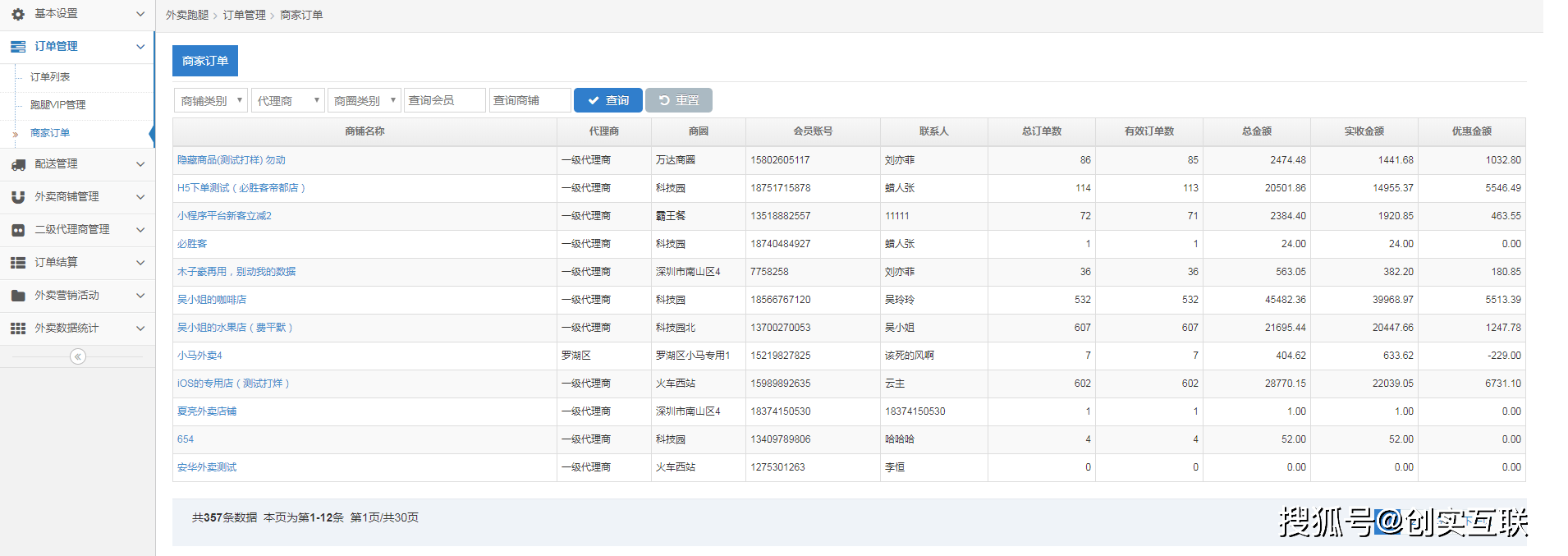Click the 二级代理商管理 sidebar icon

(18, 230)
